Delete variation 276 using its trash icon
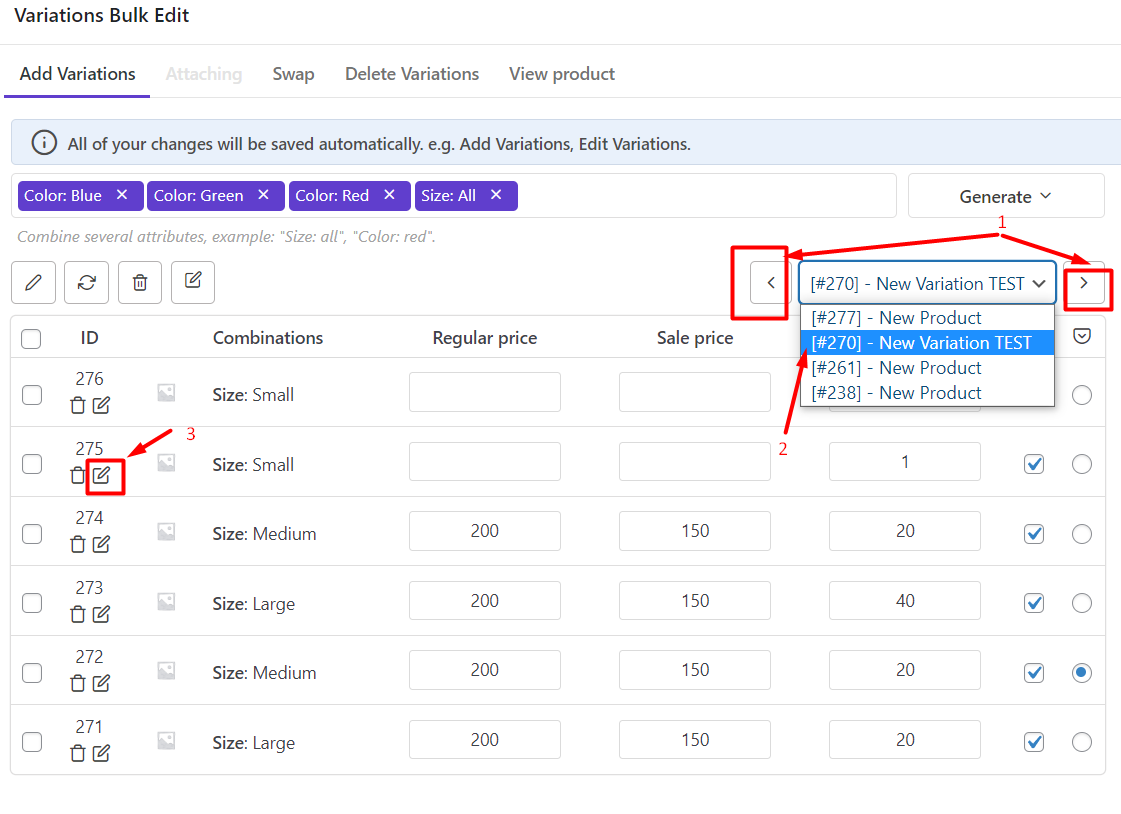 [x=78, y=405]
